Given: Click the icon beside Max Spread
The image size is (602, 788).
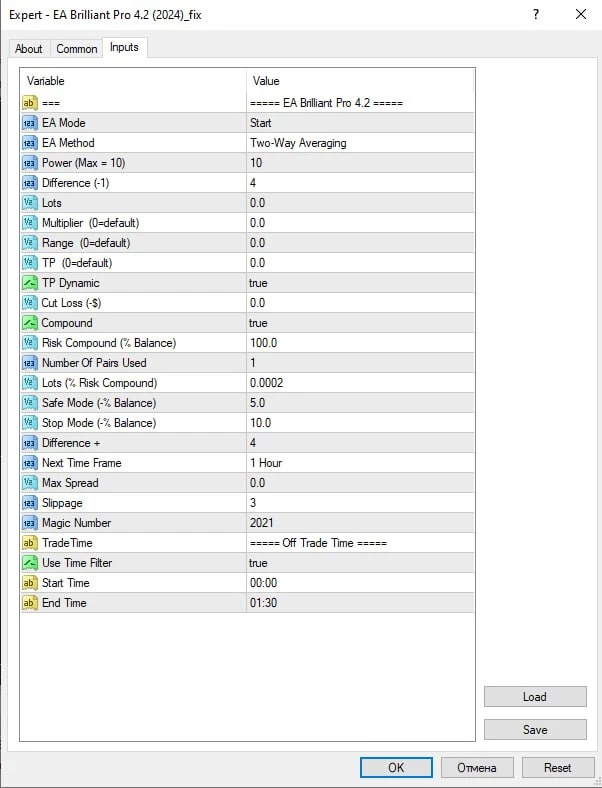Looking at the screenshot, I should pos(30,483).
